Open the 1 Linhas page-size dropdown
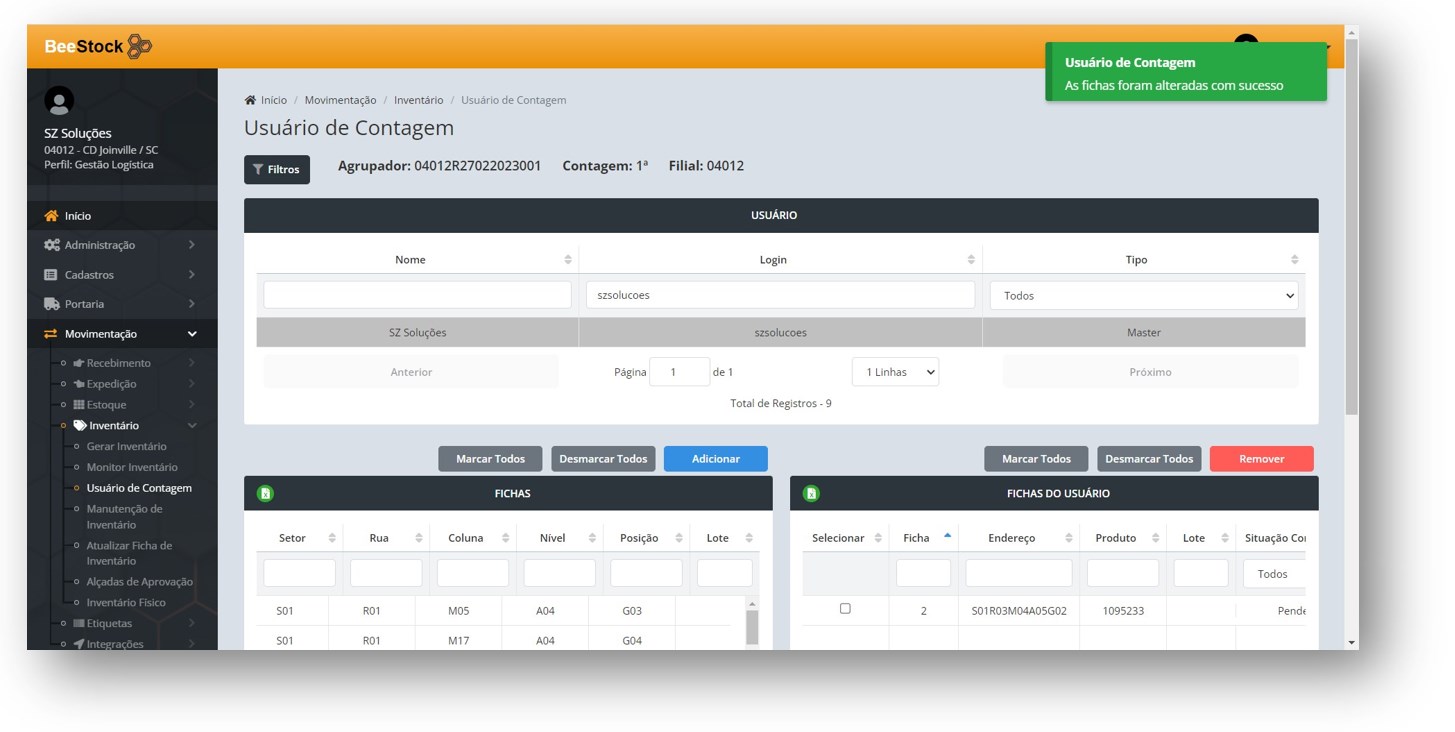1455x732 pixels. (895, 372)
